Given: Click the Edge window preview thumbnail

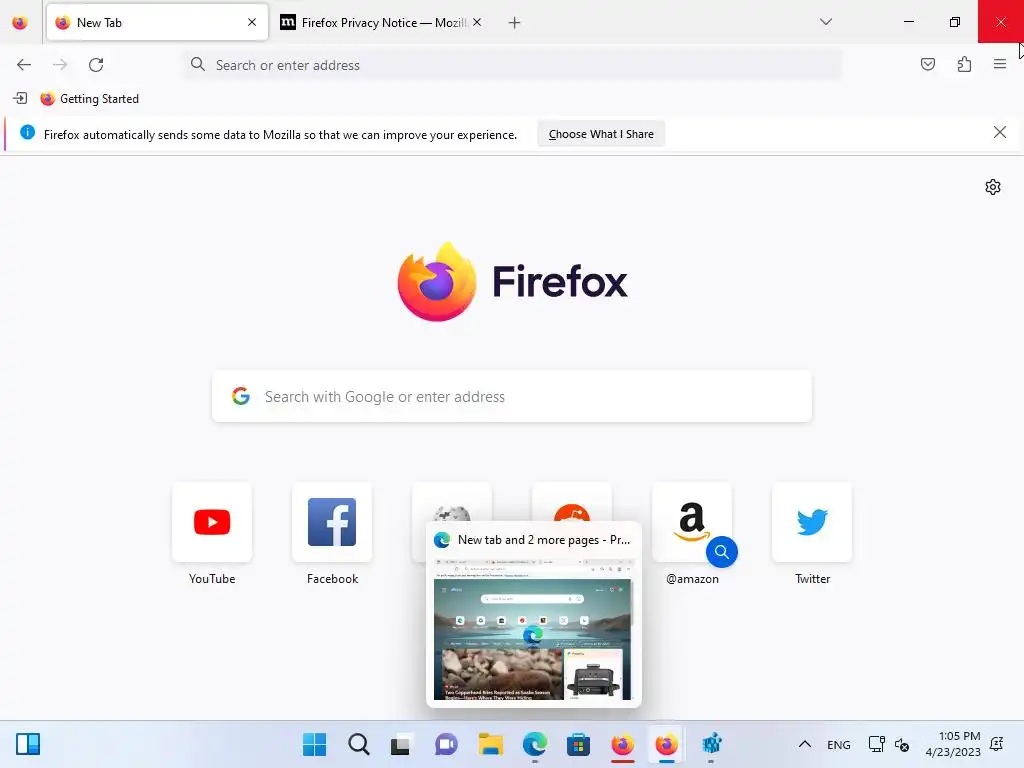Looking at the screenshot, I should click(x=533, y=630).
